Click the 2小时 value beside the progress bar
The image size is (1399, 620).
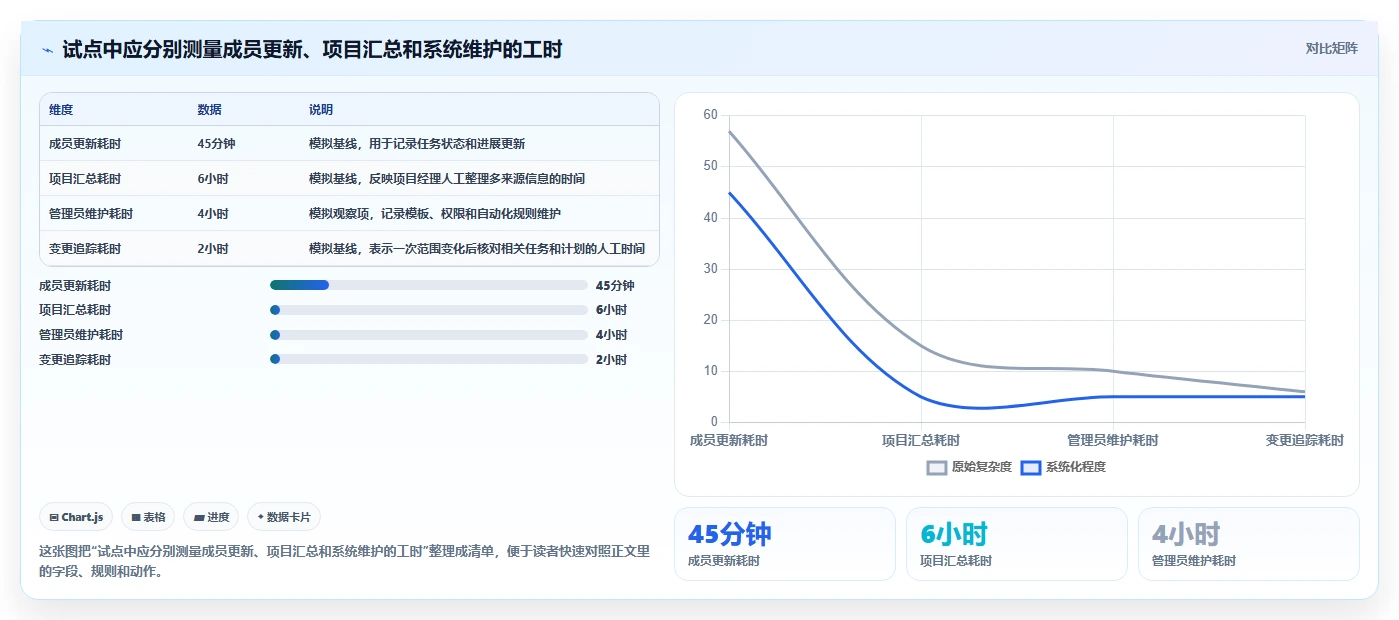coord(611,359)
